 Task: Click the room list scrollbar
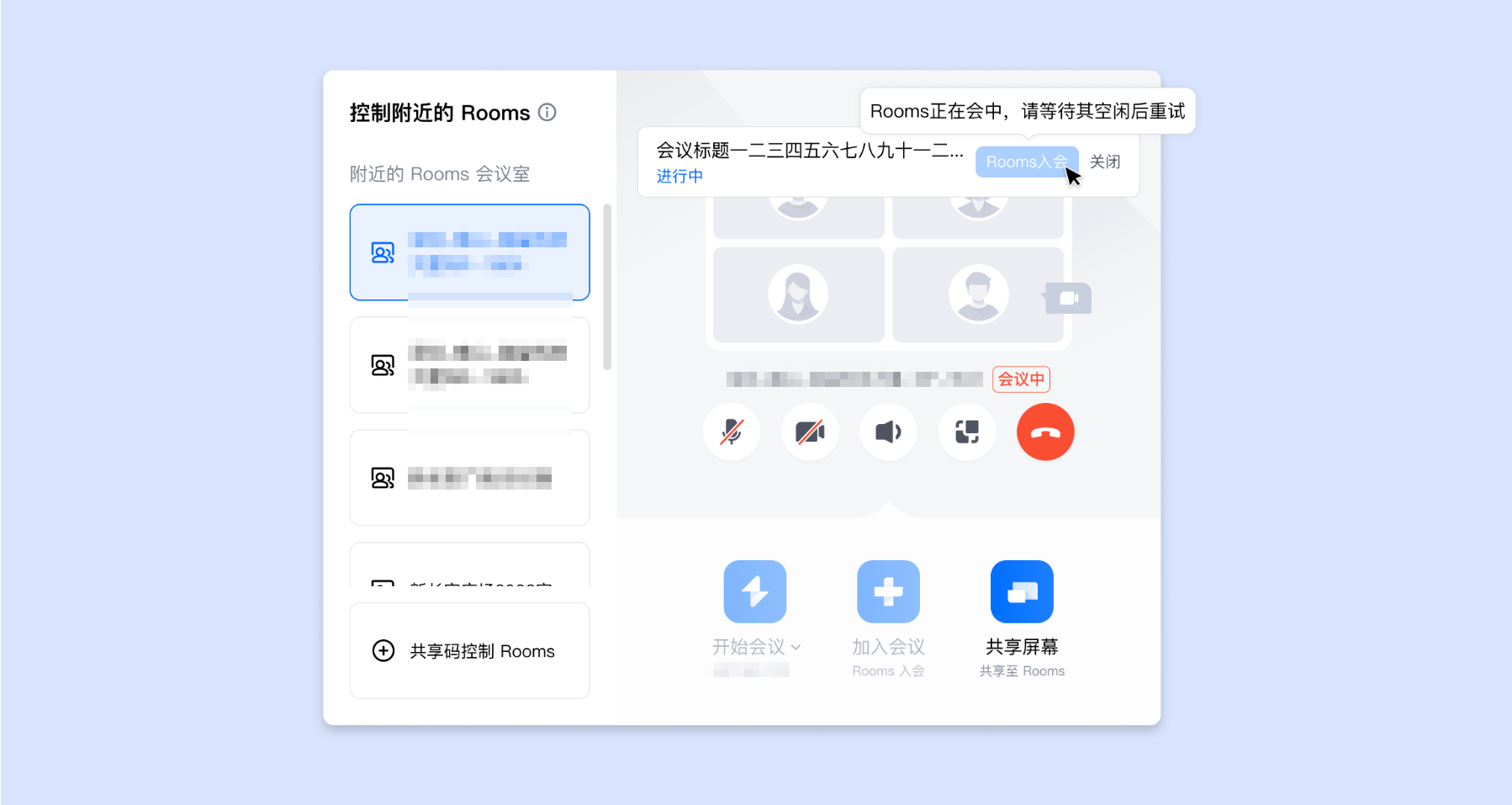pyautogui.click(x=607, y=286)
